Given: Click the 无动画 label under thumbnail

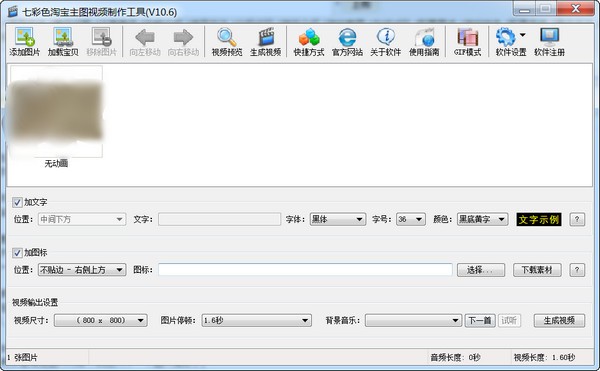Looking at the screenshot, I should (x=56, y=163).
